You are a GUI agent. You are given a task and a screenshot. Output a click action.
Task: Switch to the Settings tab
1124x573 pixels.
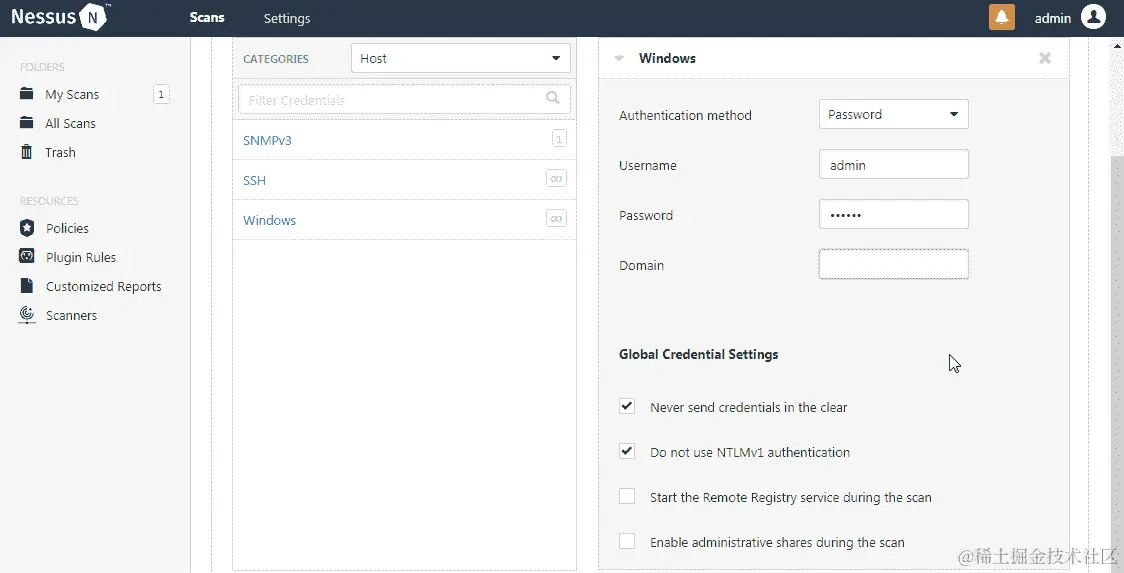coord(287,18)
